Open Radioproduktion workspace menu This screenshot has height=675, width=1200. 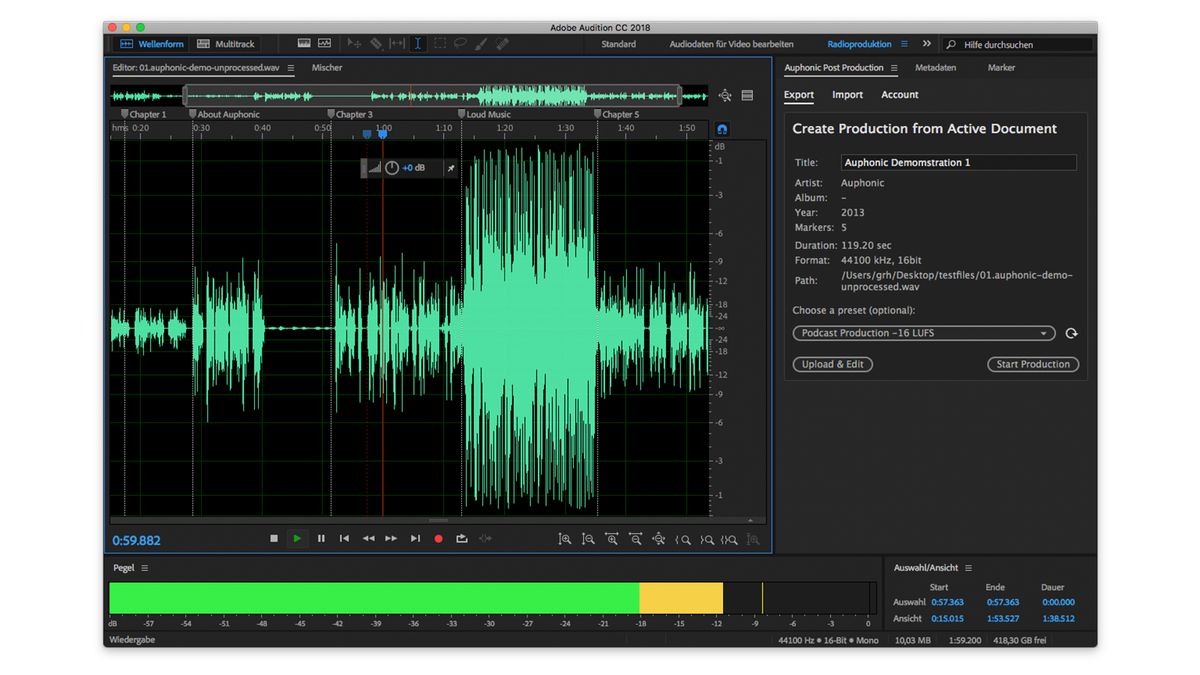tap(904, 44)
